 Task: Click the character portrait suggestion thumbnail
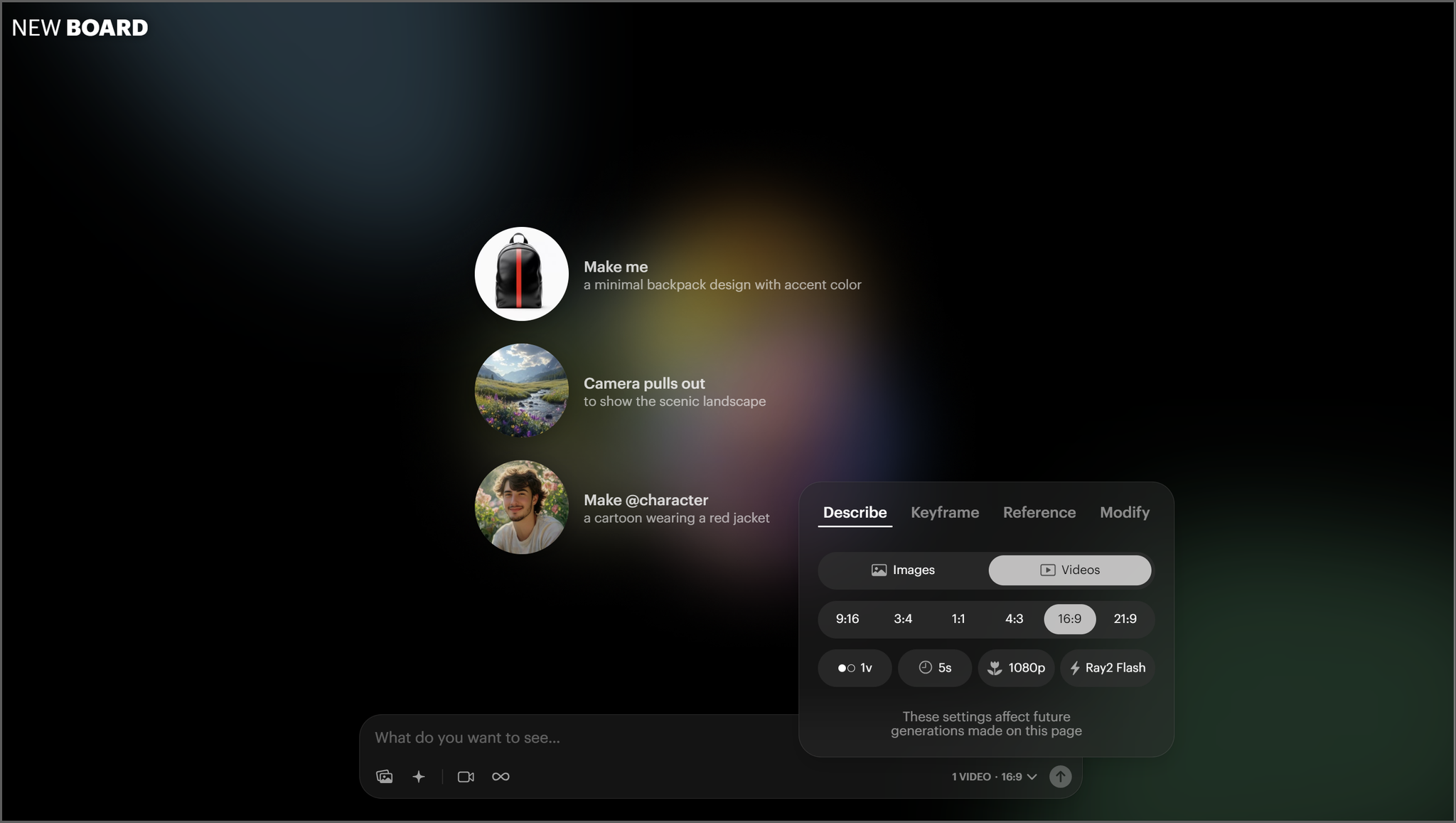521,507
